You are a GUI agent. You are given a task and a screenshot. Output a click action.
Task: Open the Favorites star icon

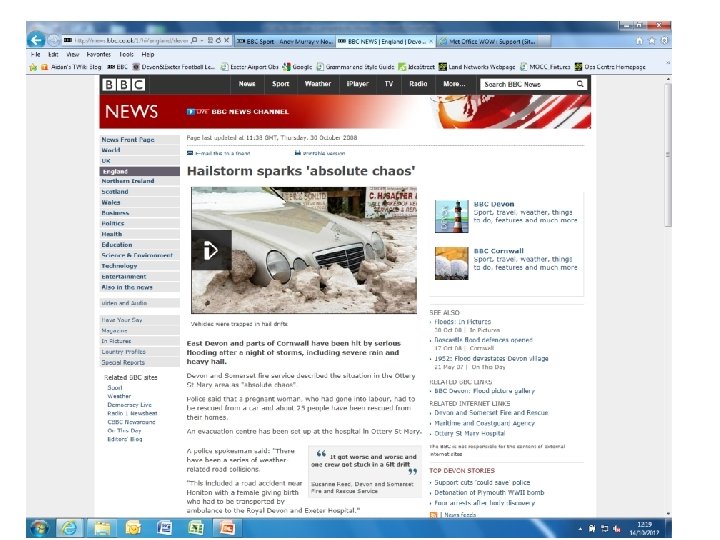652,41
